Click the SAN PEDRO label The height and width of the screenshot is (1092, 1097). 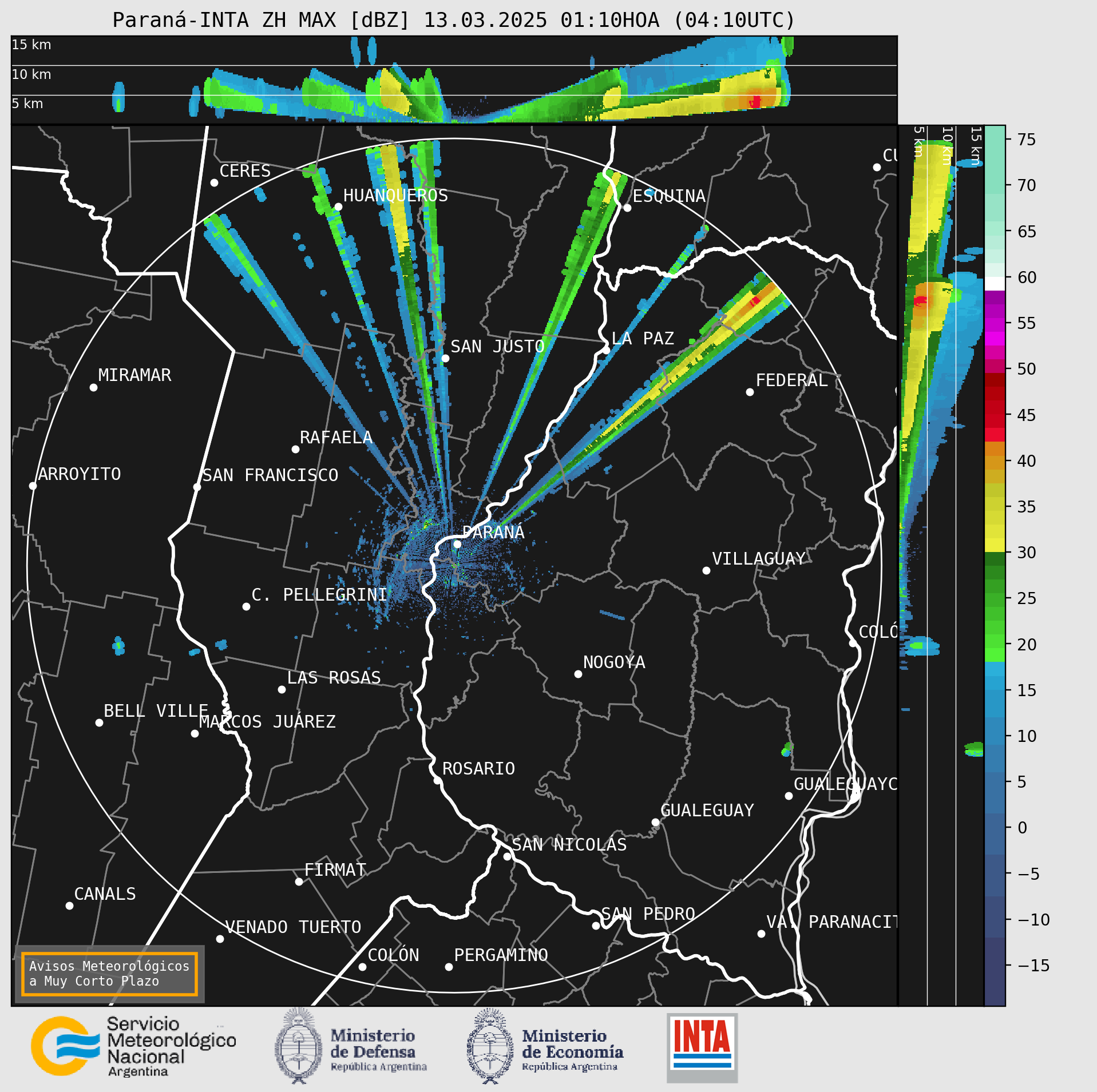click(x=648, y=914)
